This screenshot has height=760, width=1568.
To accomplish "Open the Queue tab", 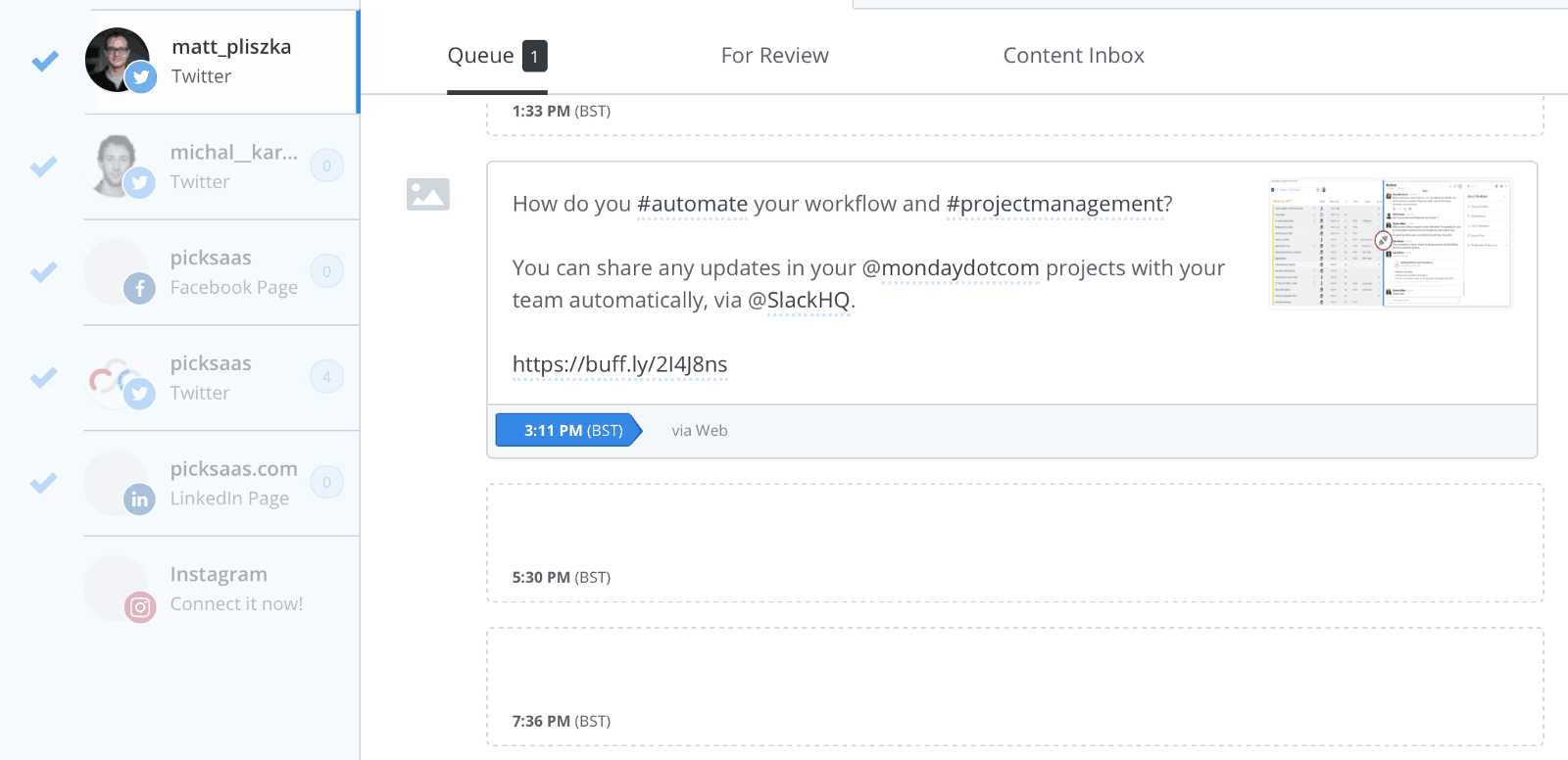I will pyautogui.click(x=497, y=56).
